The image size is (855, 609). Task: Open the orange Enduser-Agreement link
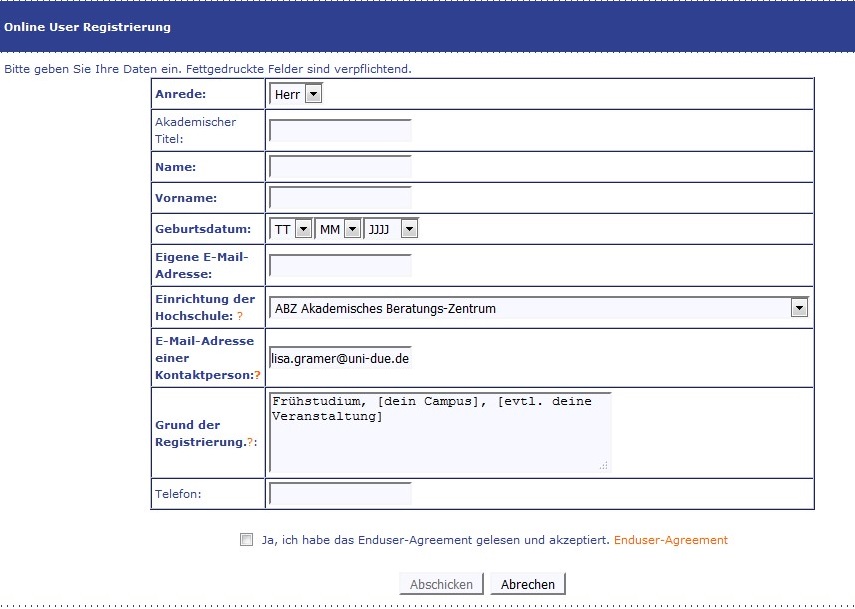click(x=670, y=540)
